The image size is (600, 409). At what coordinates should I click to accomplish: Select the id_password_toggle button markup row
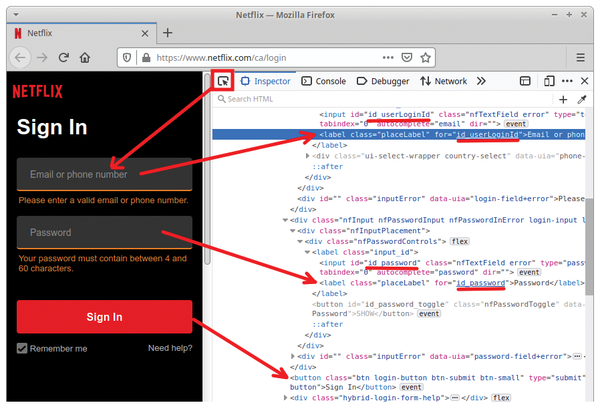(448, 309)
